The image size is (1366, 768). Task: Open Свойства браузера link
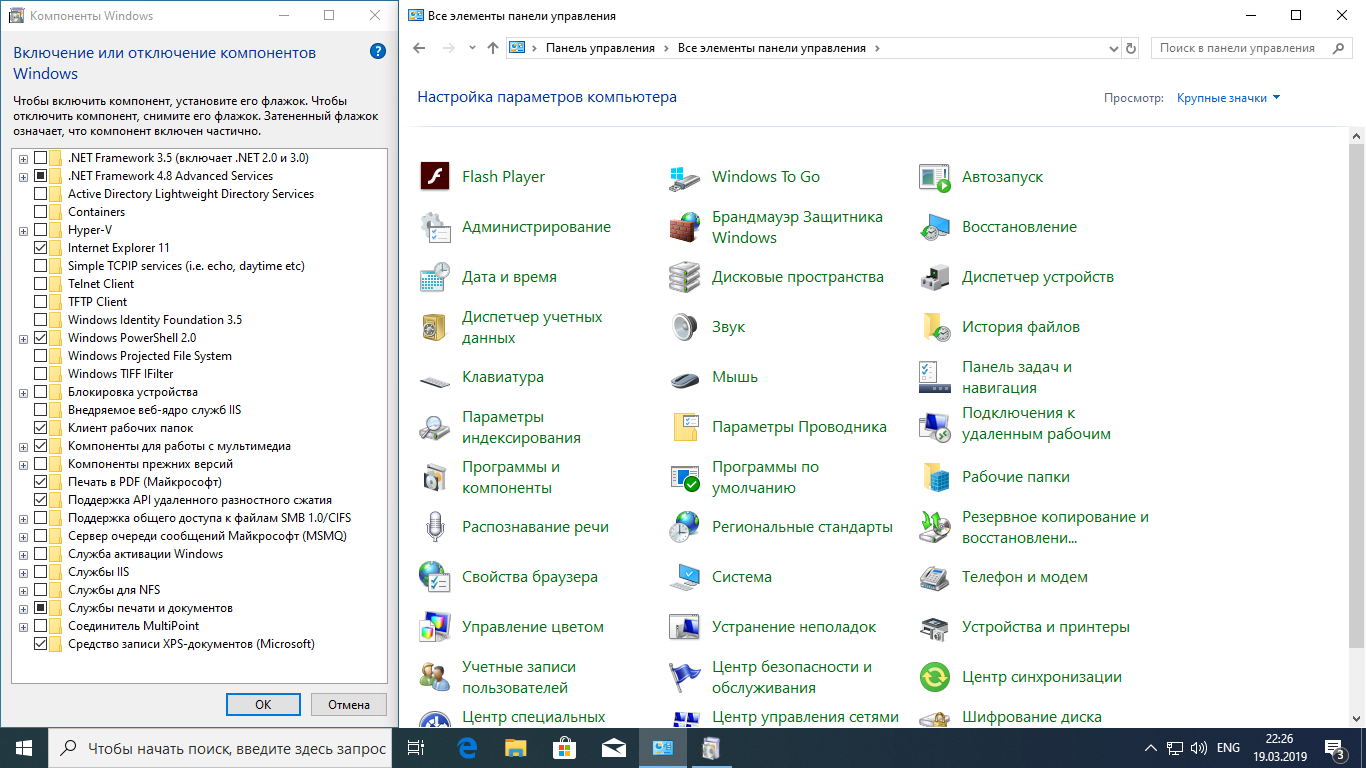[530, 577]
